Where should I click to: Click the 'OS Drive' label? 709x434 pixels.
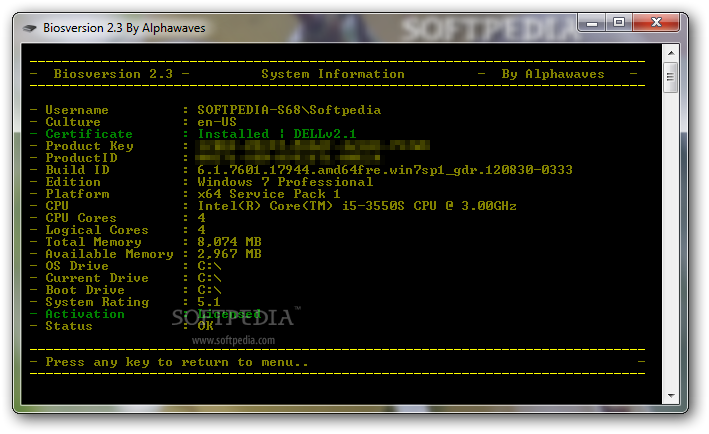pos(77,266)
